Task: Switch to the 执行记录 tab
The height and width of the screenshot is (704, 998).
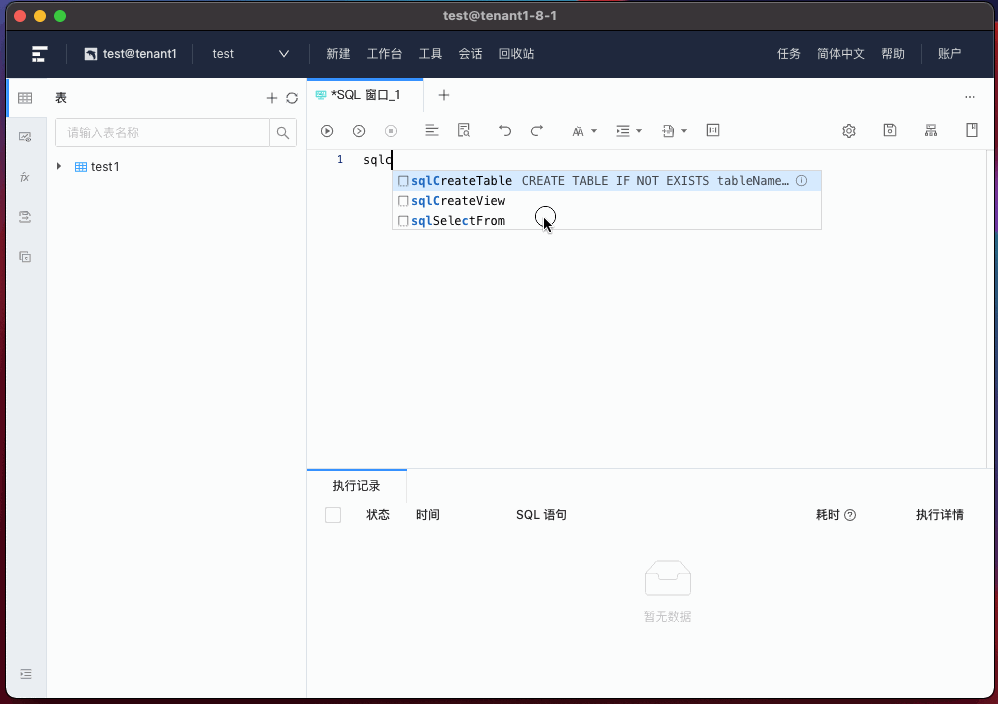Action: click(356, 486)
